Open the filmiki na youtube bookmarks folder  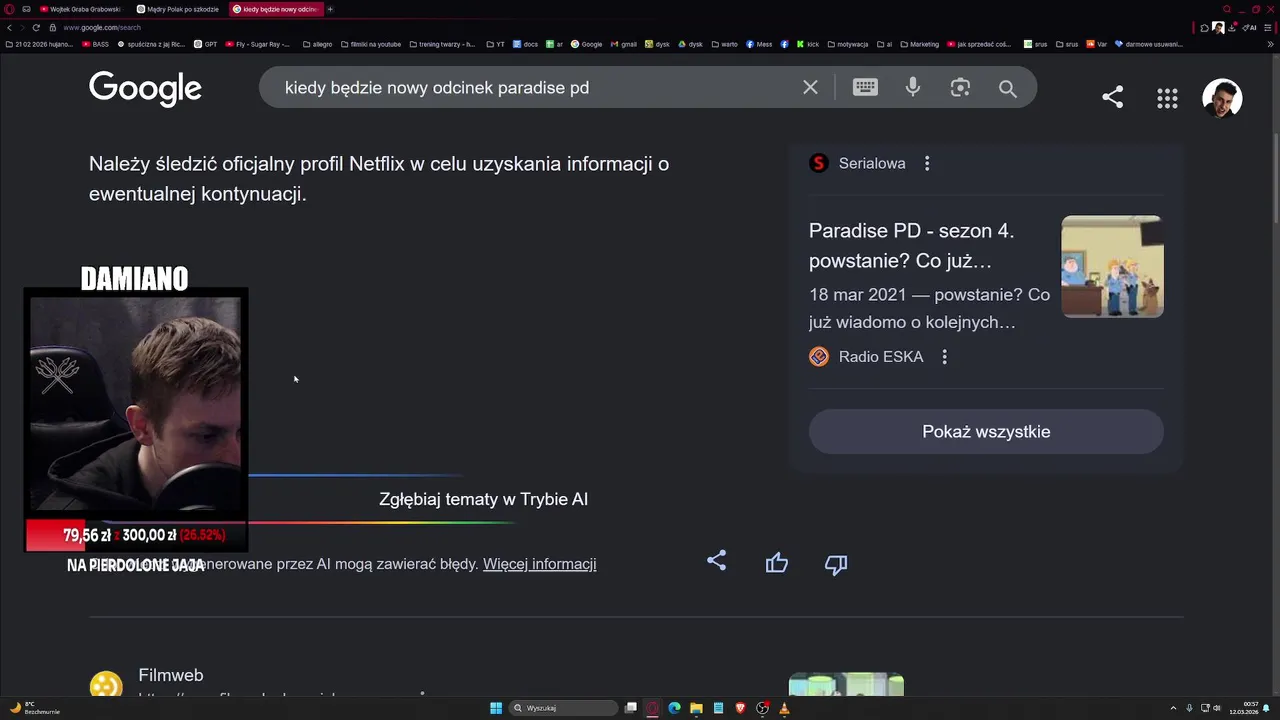click(x=371, y=44)
